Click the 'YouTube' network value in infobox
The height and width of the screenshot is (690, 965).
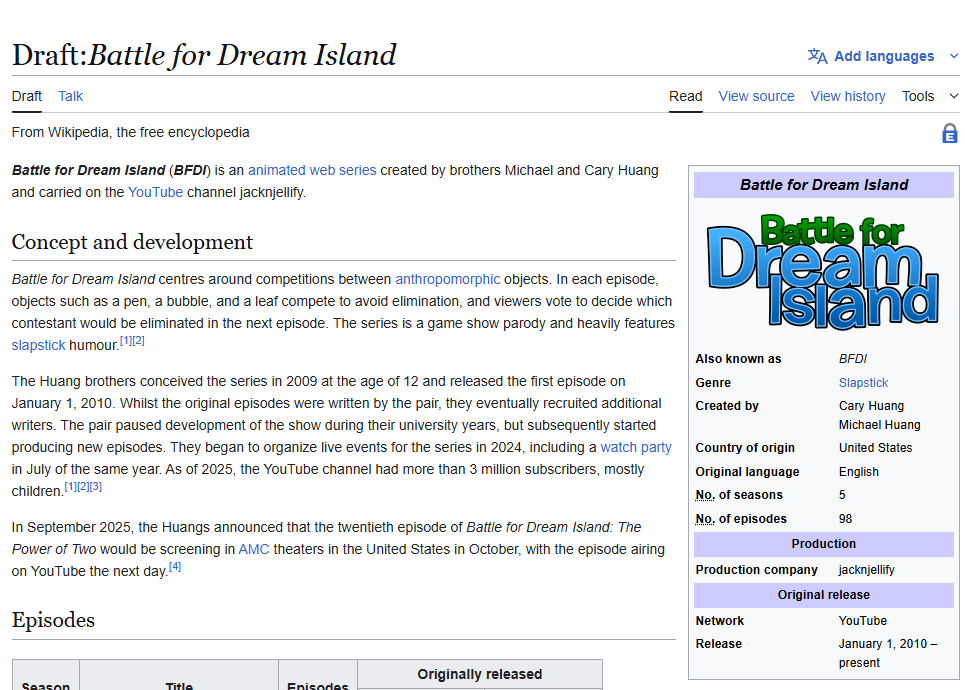[862, 621]
